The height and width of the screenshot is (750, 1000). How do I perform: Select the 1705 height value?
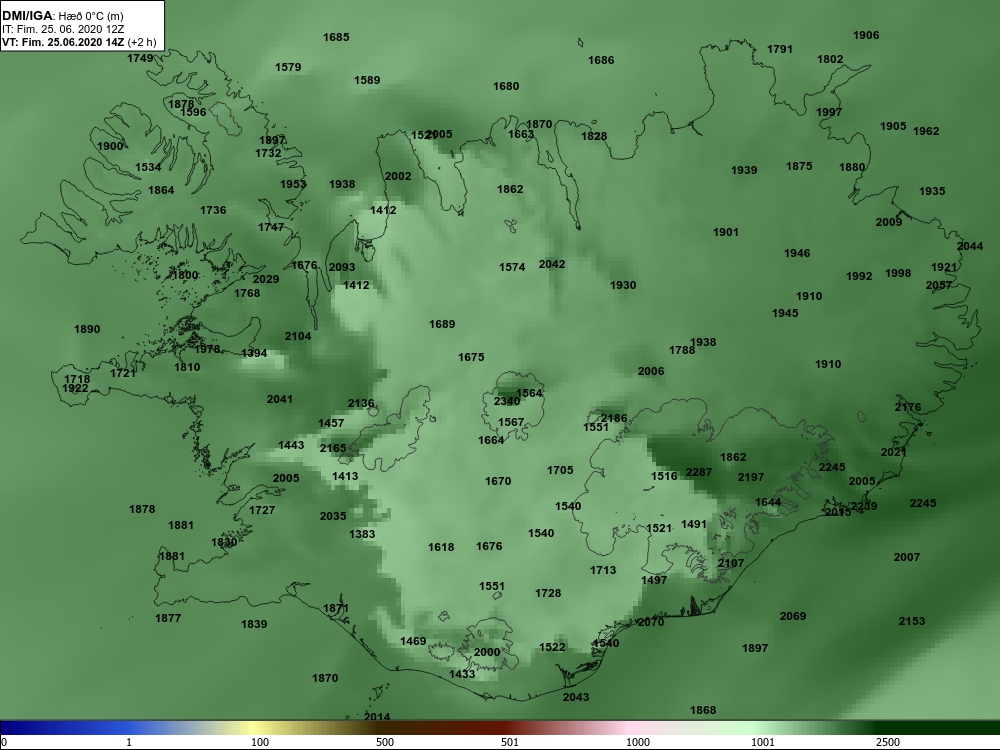[x=560, y=470]
